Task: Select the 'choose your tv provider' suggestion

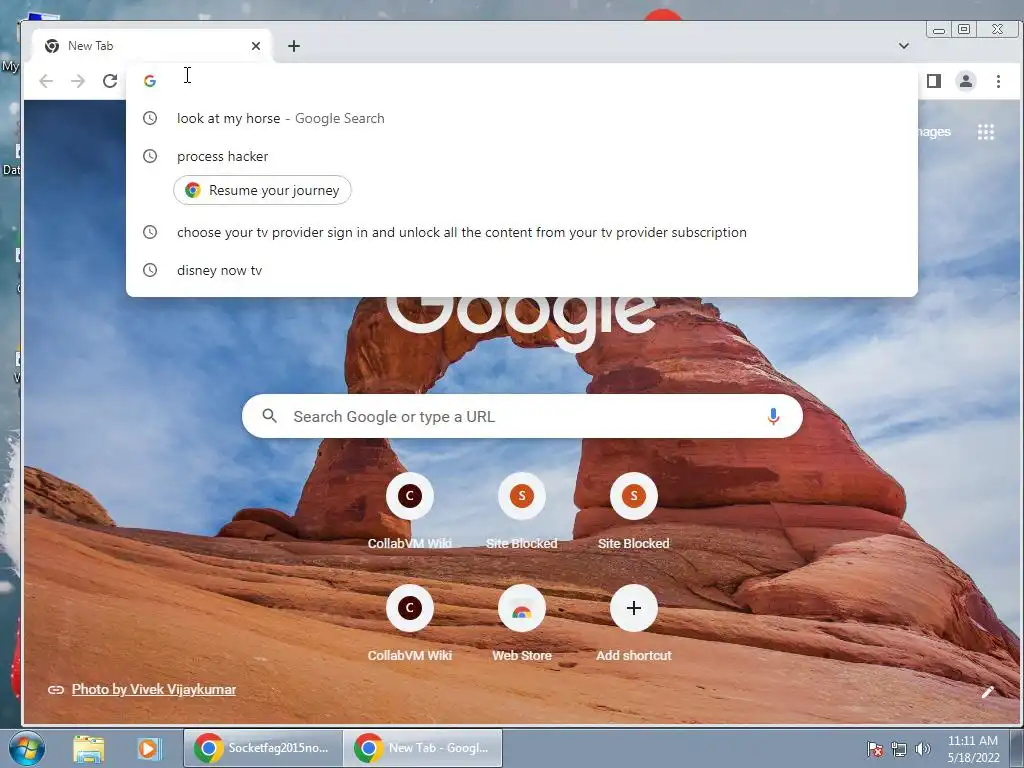Action: point(522,232)
